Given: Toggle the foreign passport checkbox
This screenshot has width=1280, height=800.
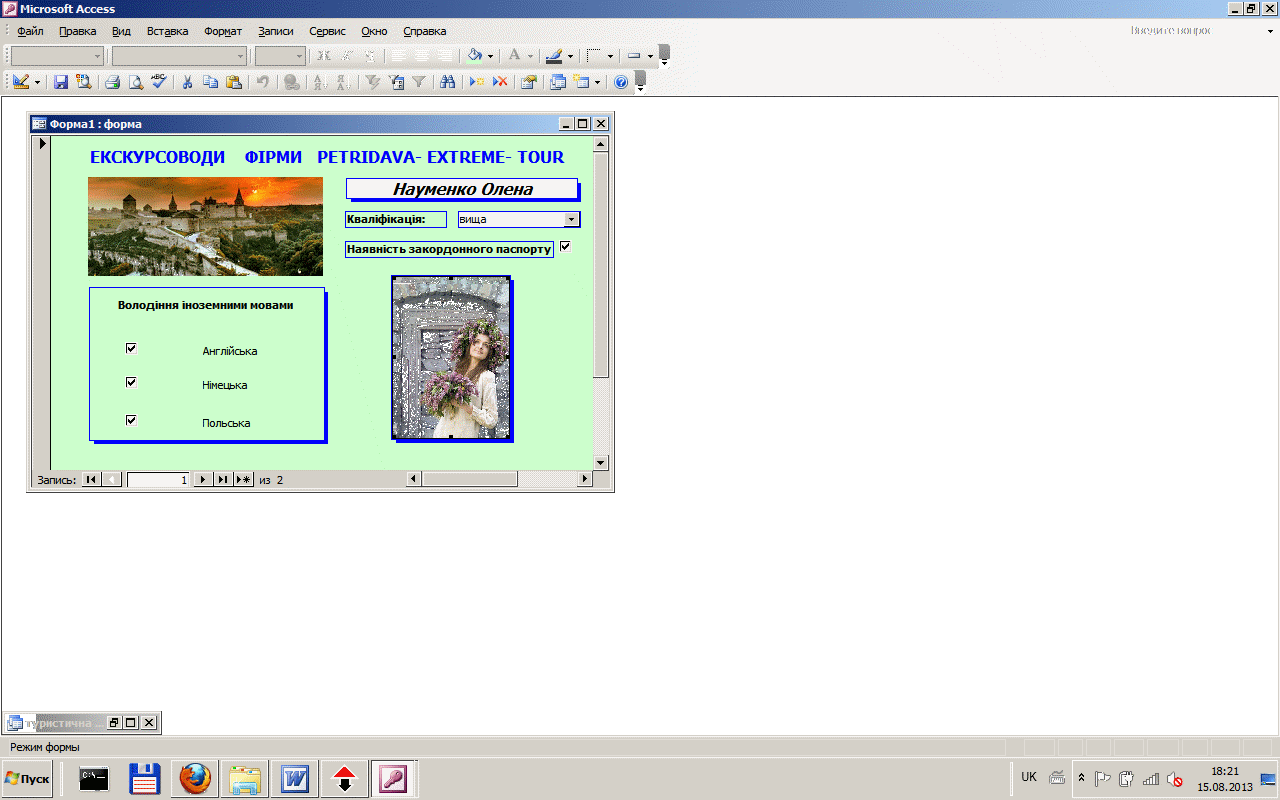Looking at the screenshot, I should [565, 246].
